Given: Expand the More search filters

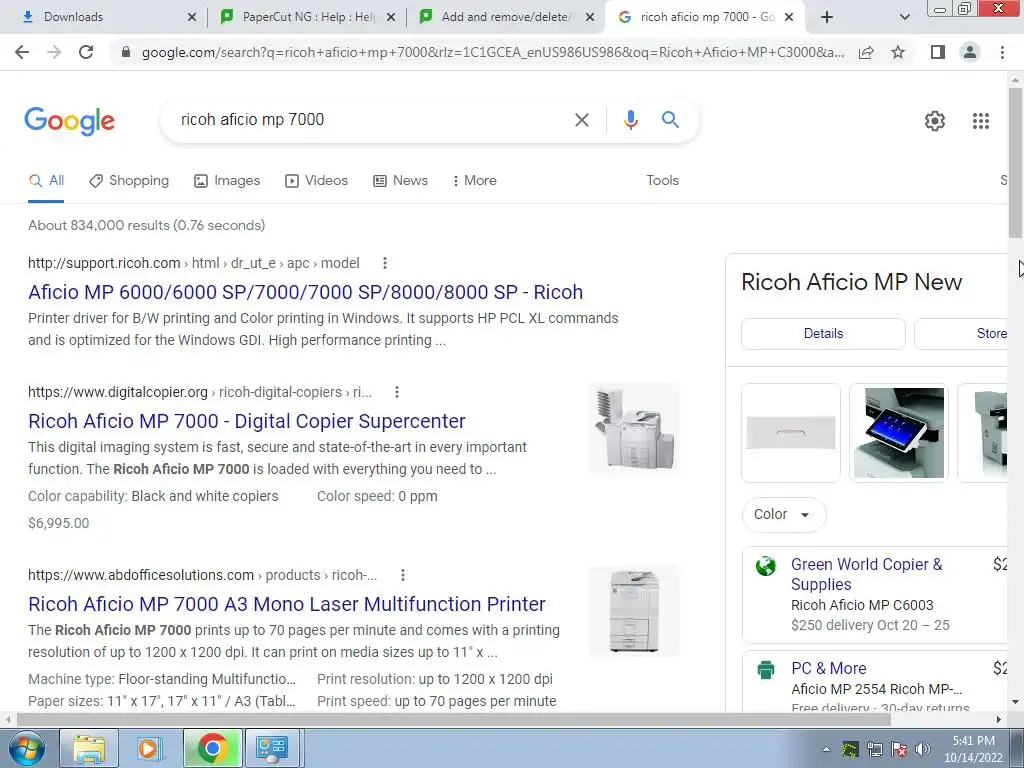Looking at the screenshot, I should coord(475,181).
